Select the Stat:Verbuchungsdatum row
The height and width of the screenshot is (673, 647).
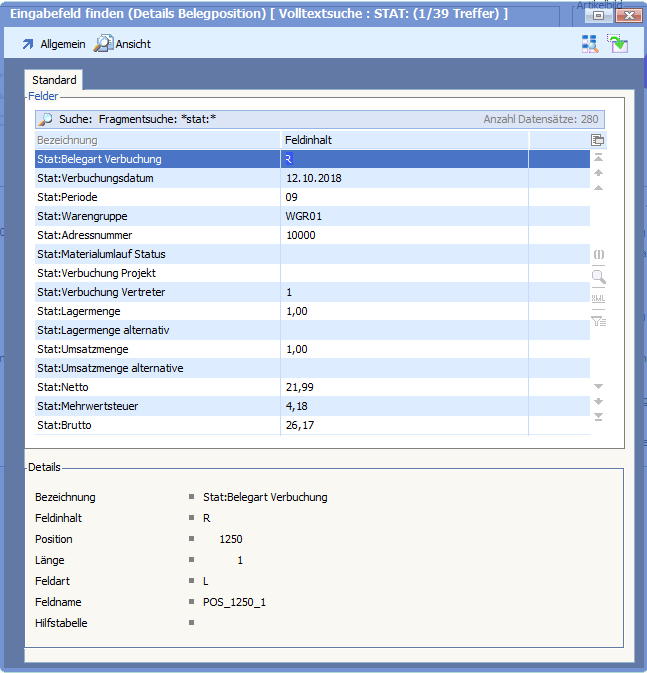click(157, 178)
